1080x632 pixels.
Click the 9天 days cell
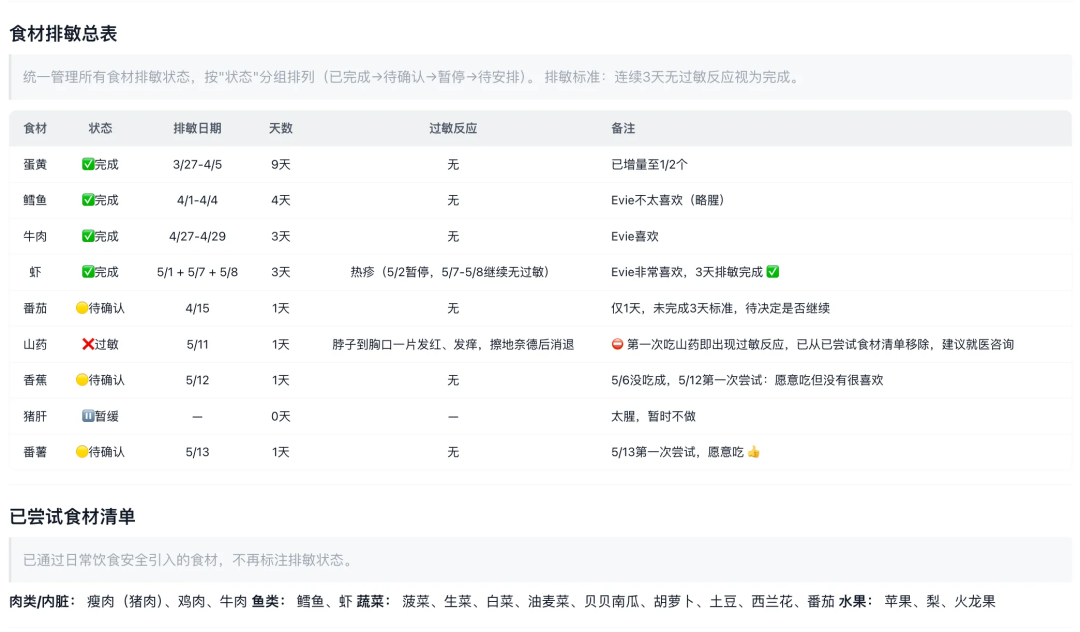(280, 165)
